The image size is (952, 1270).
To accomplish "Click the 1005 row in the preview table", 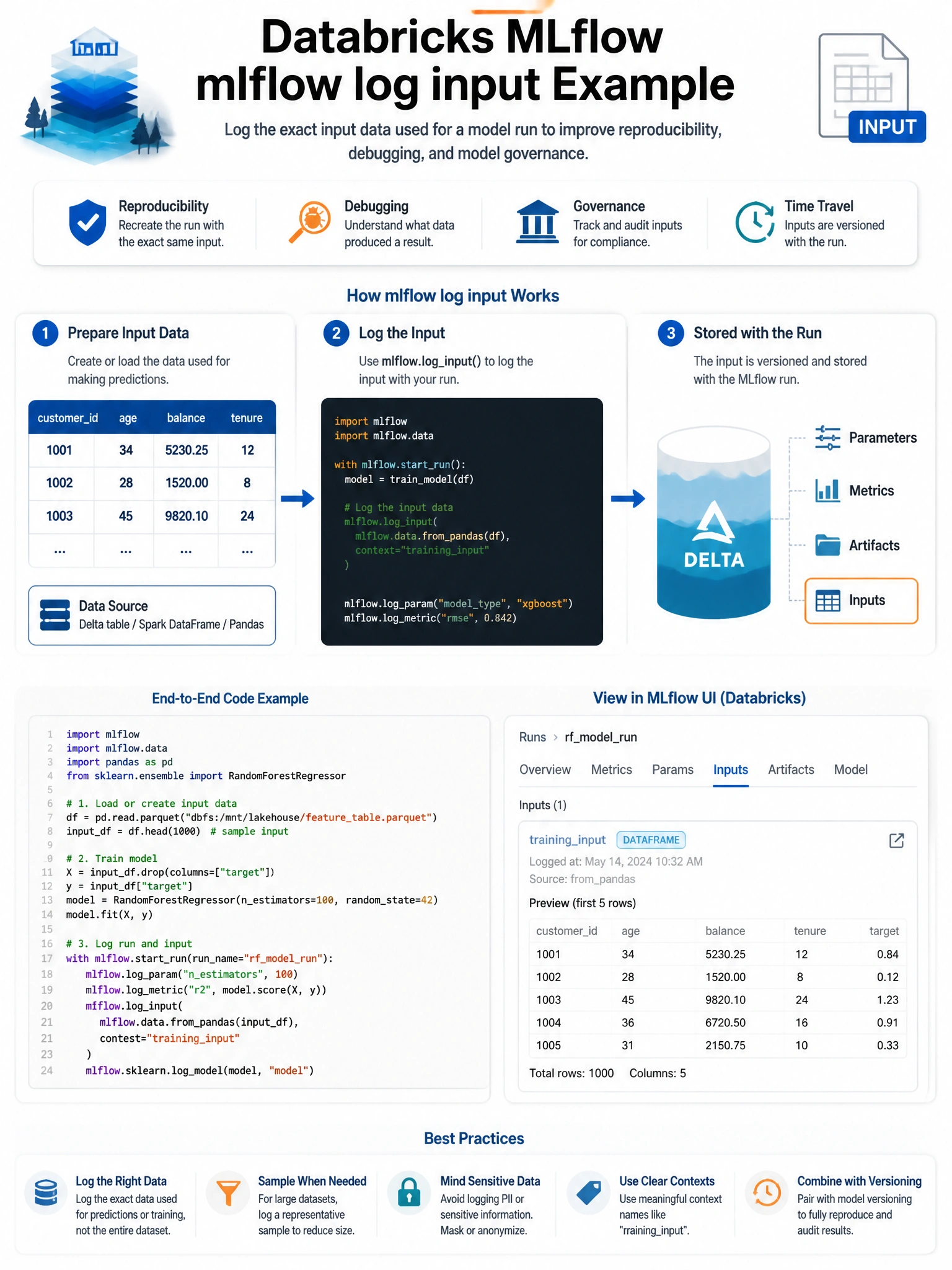I will 717,1046.
